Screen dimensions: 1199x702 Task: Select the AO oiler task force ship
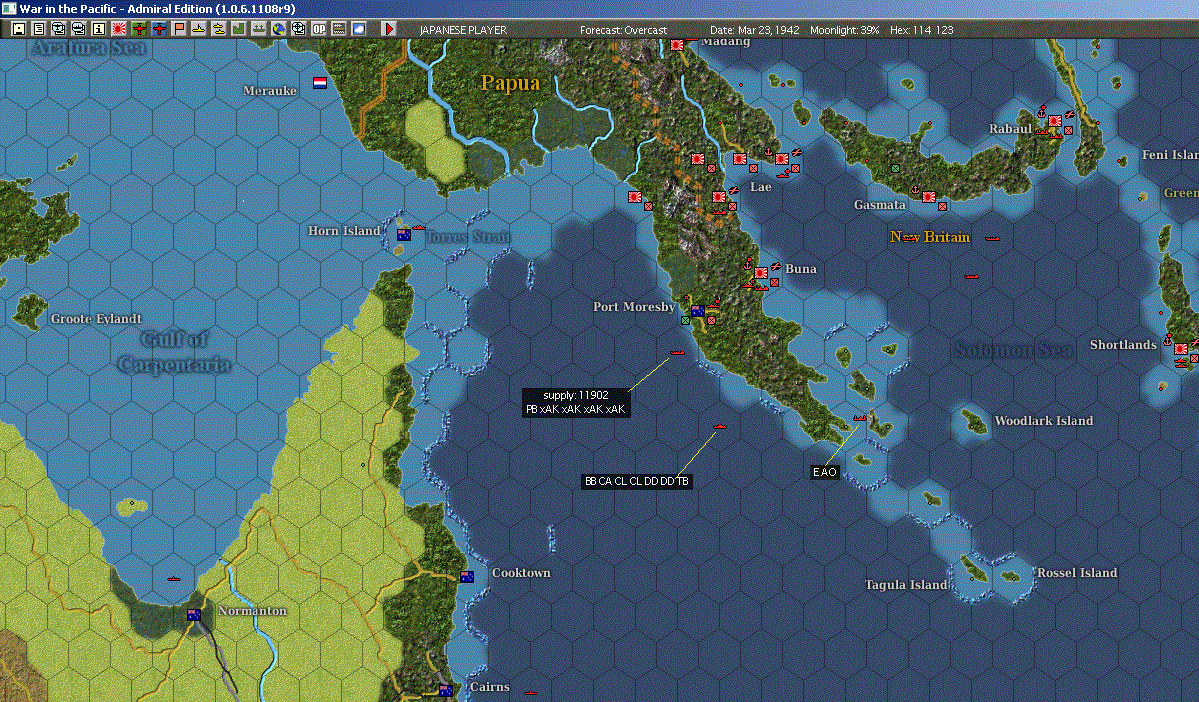[859, 418]
